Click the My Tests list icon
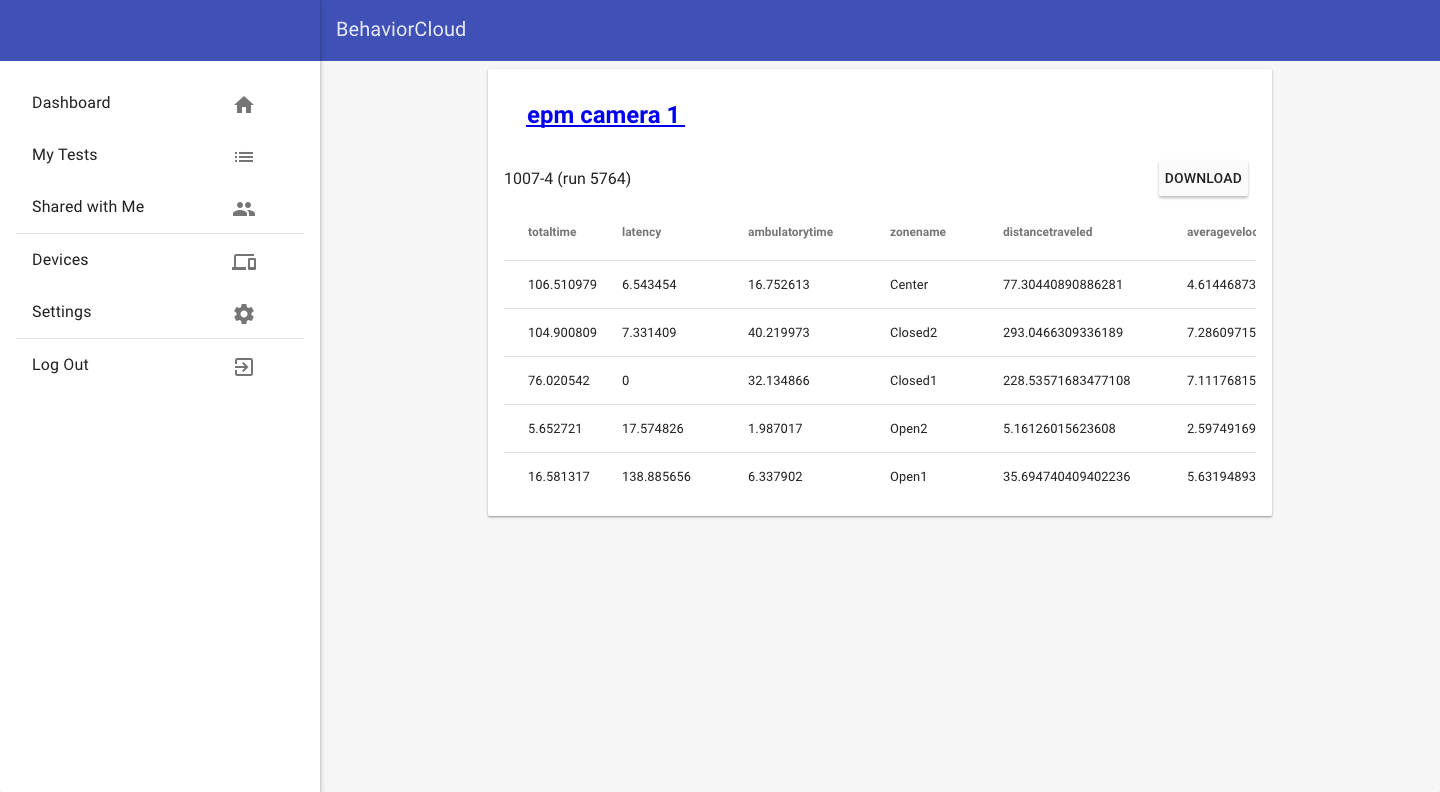 click(x=244, y=157)
